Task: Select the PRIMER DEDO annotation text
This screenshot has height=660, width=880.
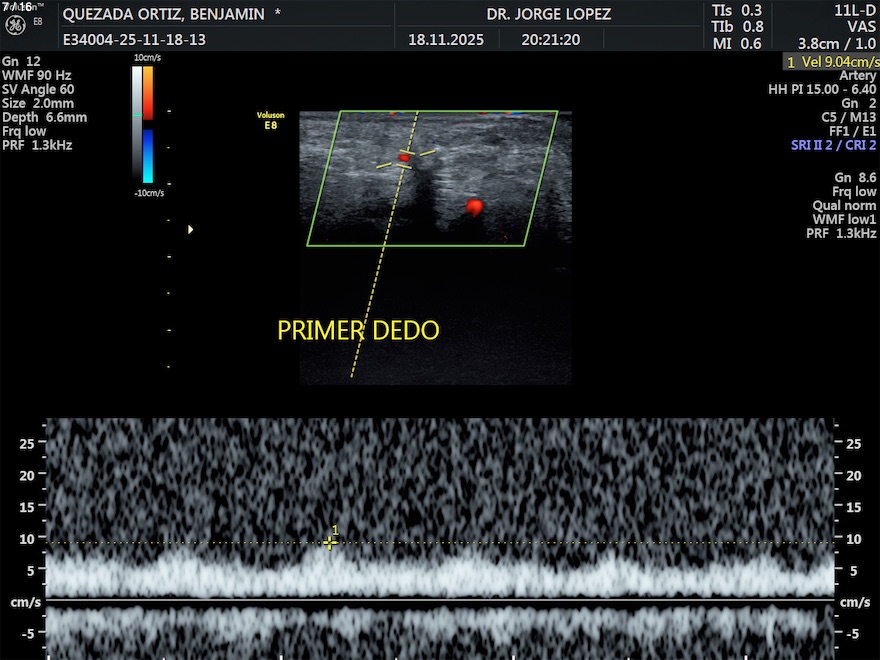Action: (358, 331)
